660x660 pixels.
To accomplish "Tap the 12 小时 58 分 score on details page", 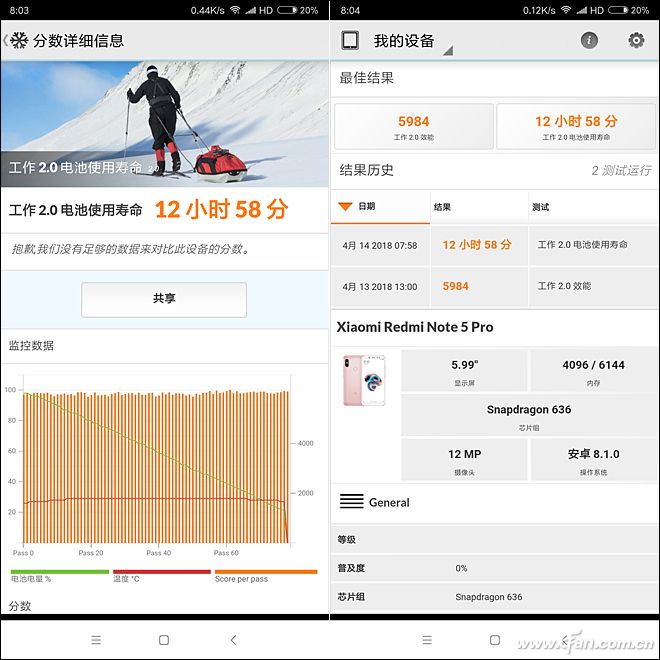I will pyautogui.click(x=221, y=209).
